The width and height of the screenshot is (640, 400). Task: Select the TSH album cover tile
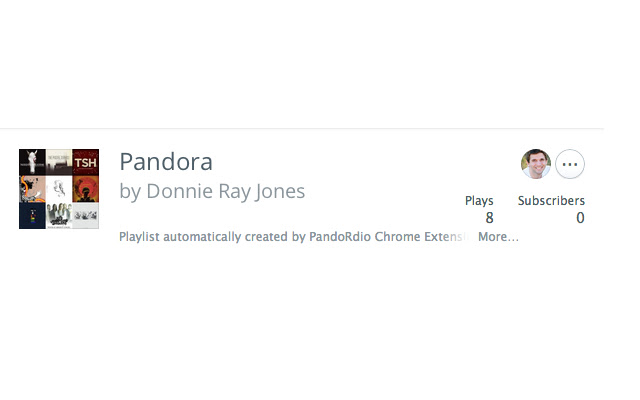tap(86, 162)
